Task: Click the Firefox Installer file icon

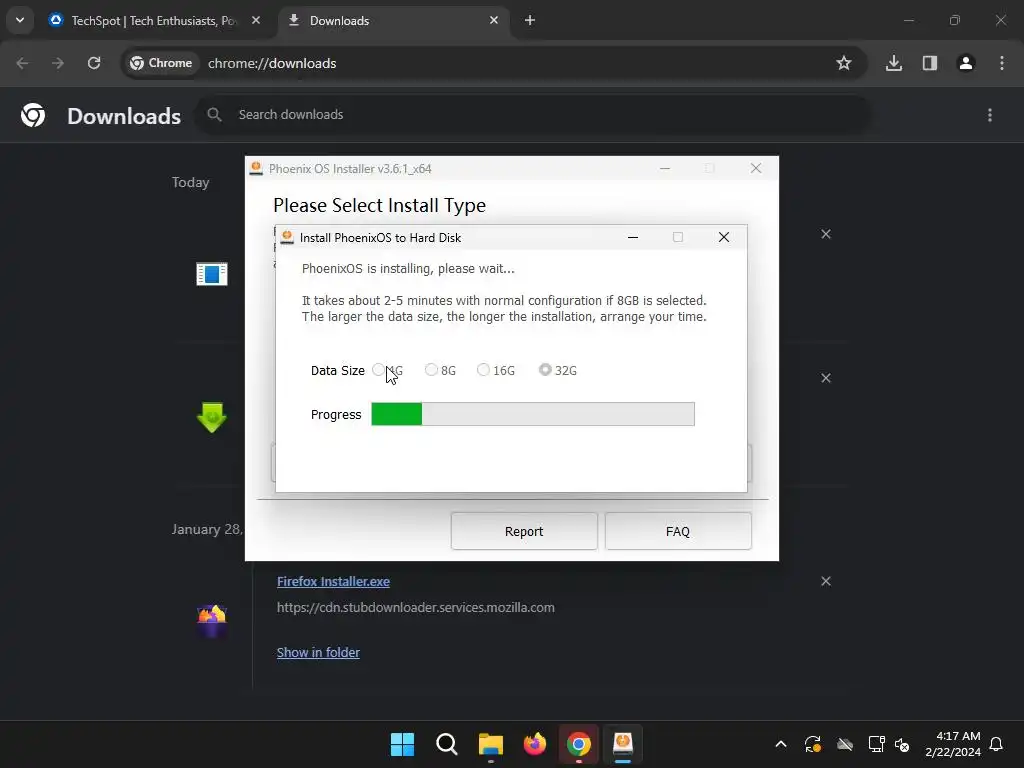Action: pyautogui.click(x=212, y=620)
